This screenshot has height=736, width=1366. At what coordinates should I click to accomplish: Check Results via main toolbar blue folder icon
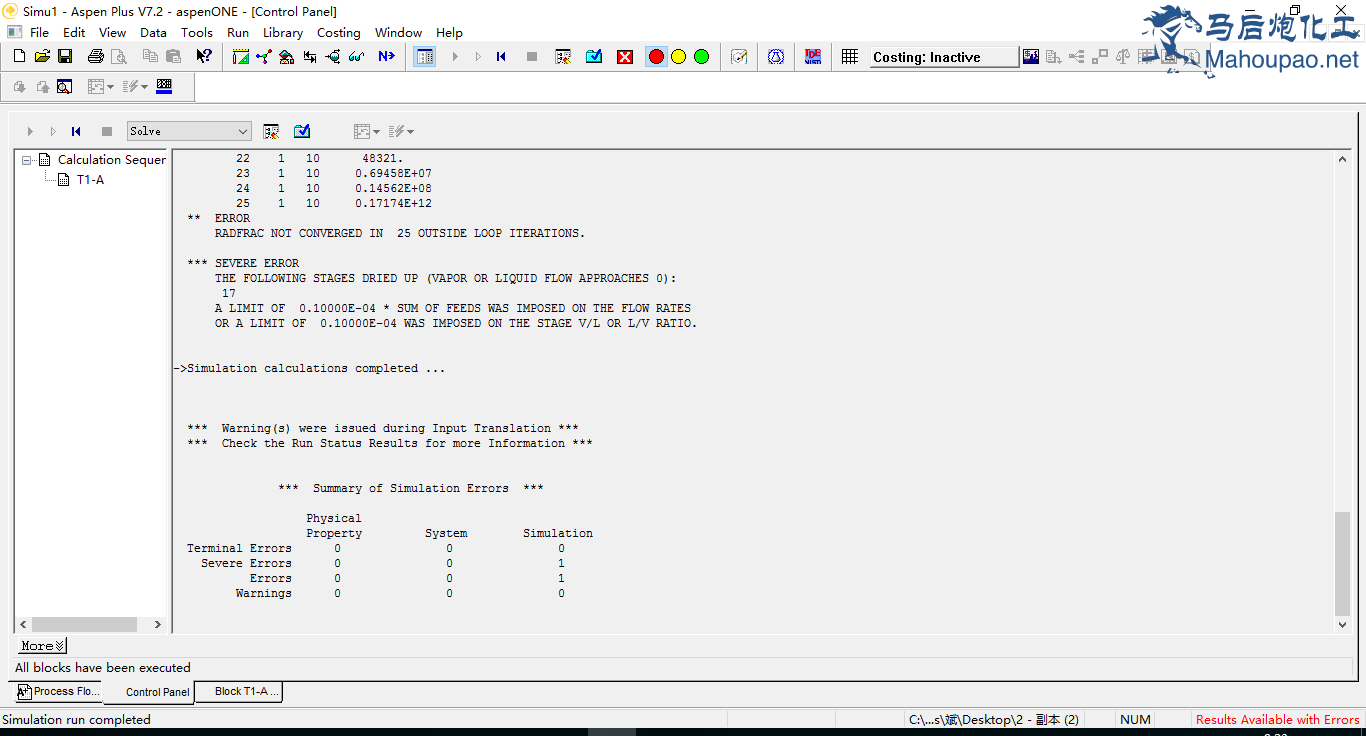(594, 57)
